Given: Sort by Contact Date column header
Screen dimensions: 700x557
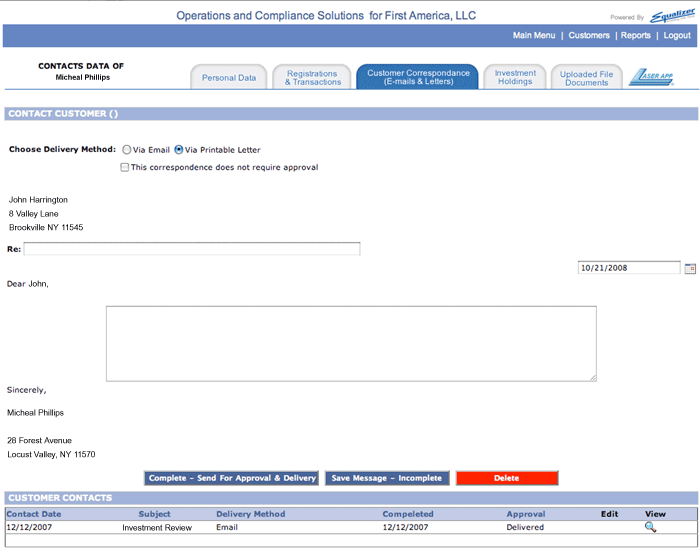Looking at the screenshot, I should (34, 514).
